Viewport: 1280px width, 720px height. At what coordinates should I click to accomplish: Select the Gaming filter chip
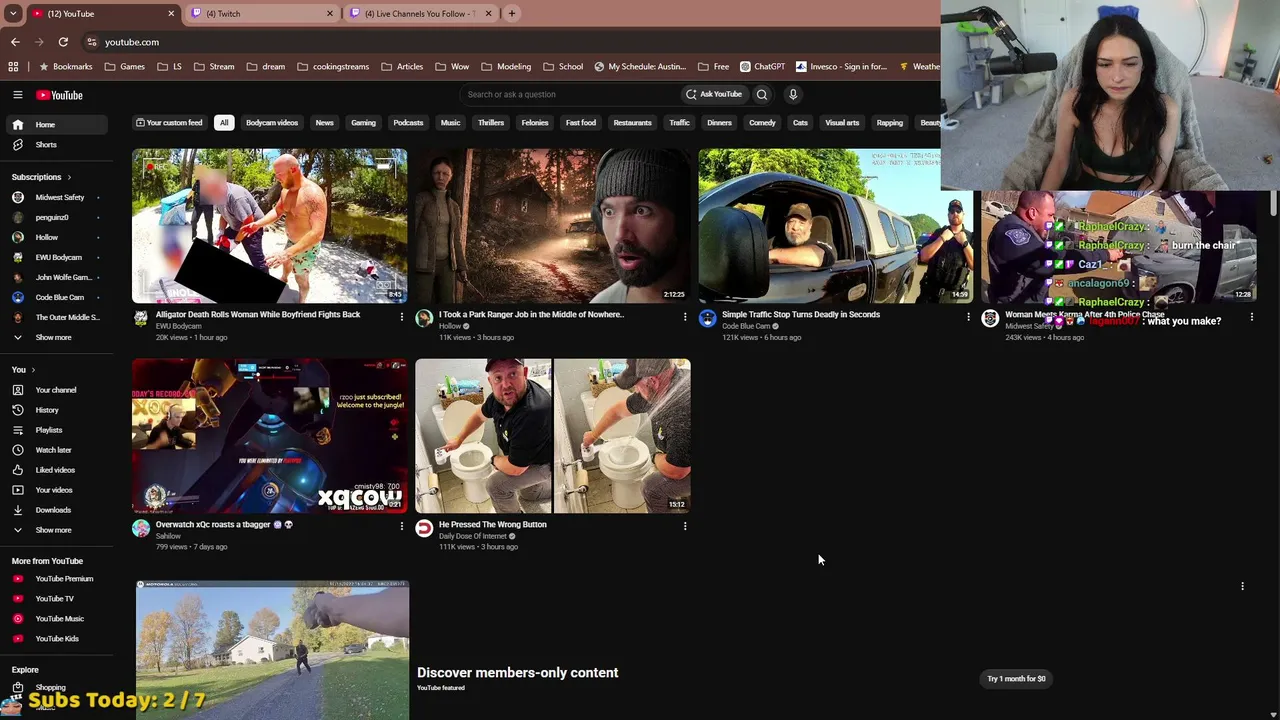tap(363, 123)
